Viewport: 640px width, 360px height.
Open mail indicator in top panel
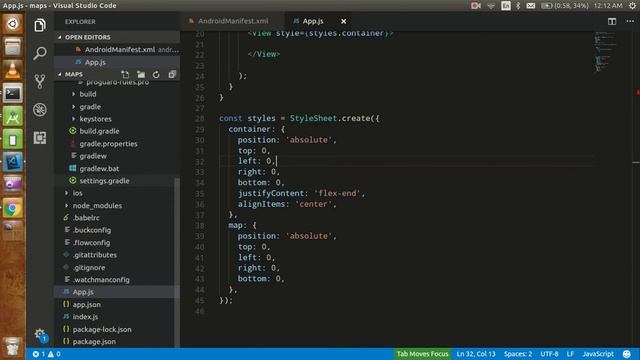[531, 5]
